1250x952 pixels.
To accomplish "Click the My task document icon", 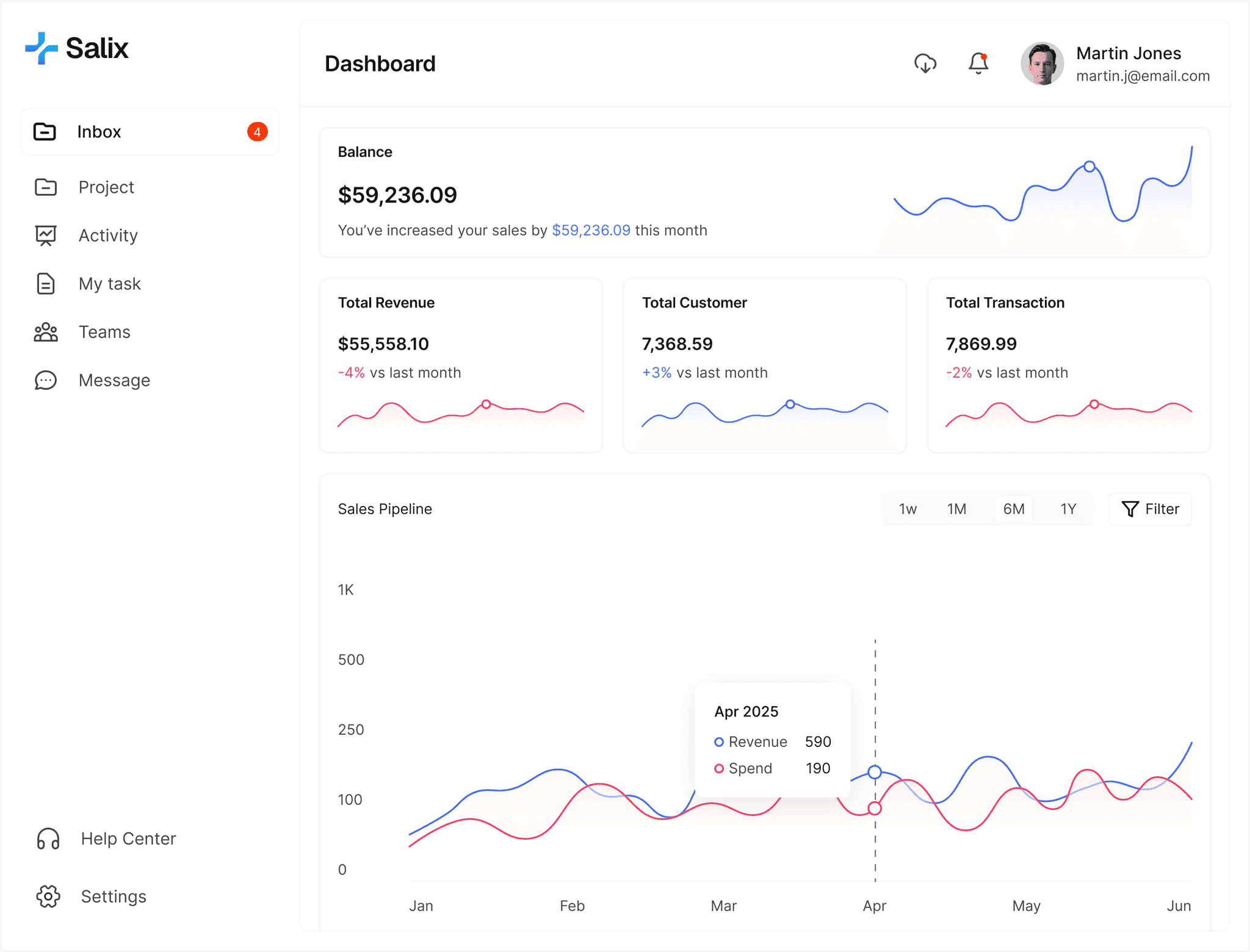I will tap(46, 284).
